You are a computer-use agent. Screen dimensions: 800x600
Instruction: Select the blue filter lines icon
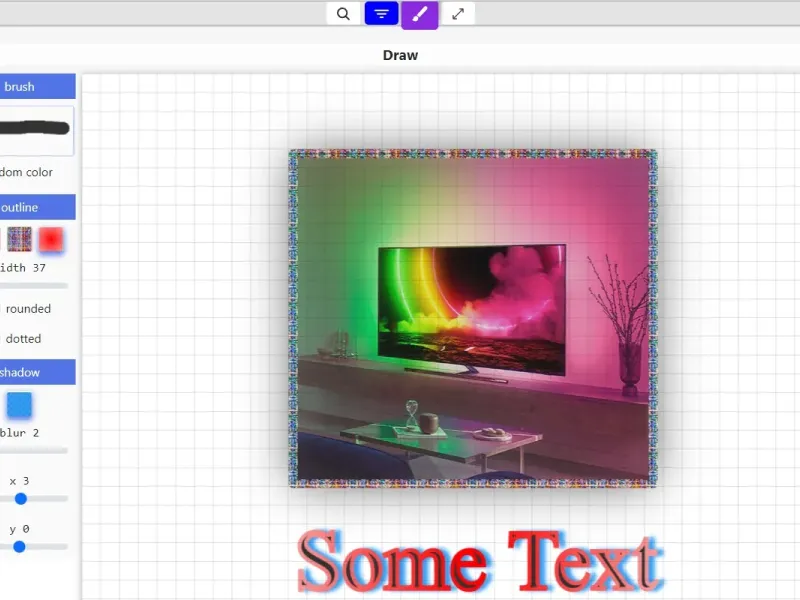click(382, 14)
